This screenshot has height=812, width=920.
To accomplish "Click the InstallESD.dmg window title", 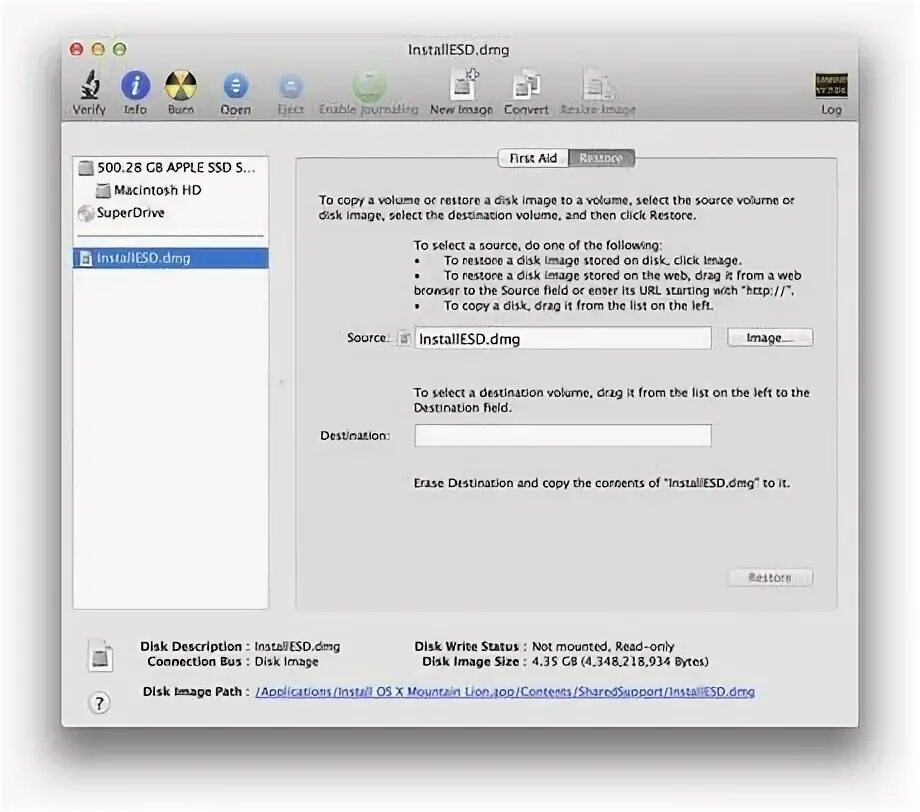I will point(459,50).
